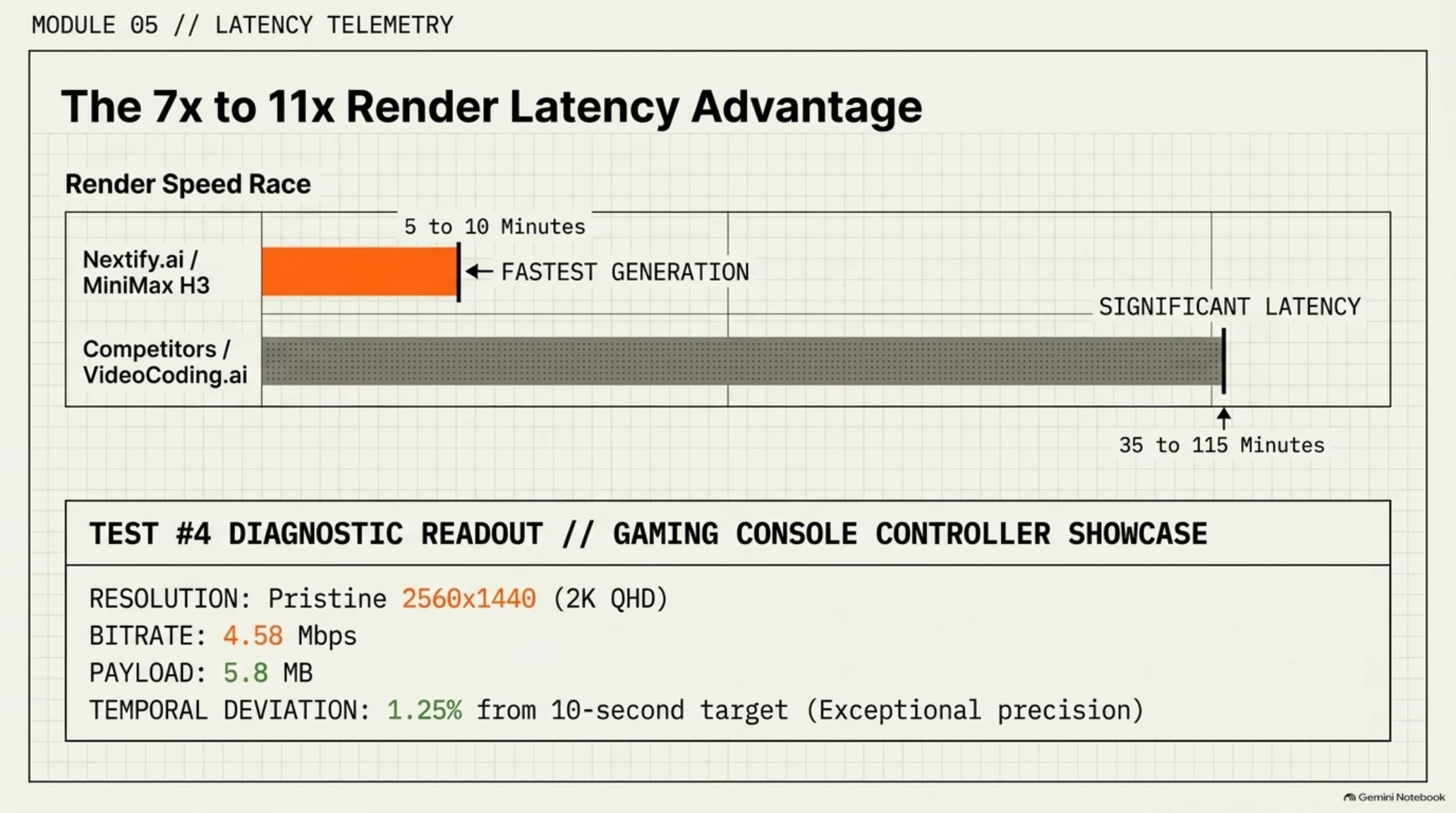This screenshot has width=1456, height=813.
Task: Click the "SIGNIFICANT LATENCY" annotation
Action: (x=1230, y=307)
